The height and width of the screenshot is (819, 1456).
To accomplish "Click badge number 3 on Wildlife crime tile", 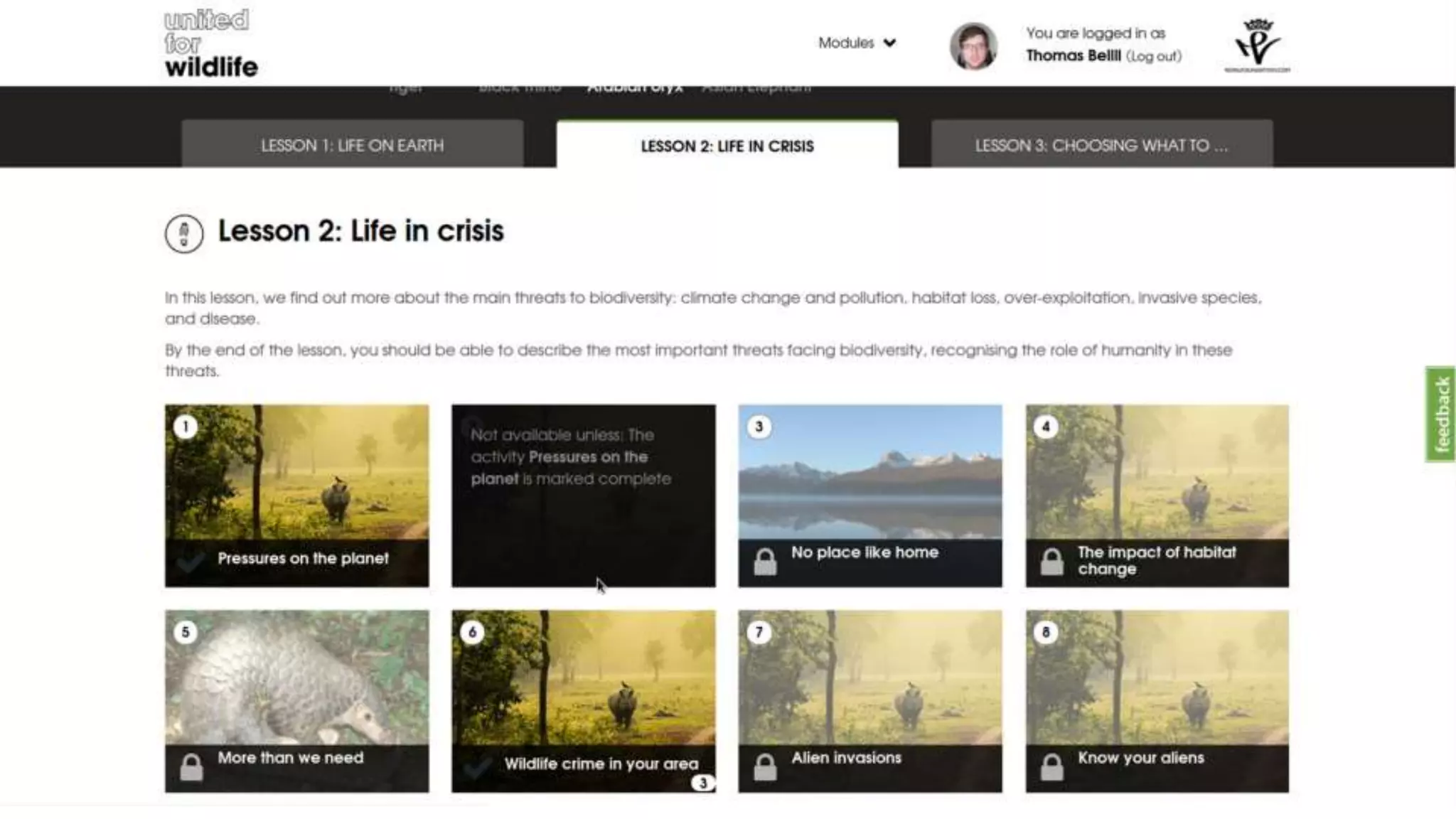I will [x=702, y=783].
